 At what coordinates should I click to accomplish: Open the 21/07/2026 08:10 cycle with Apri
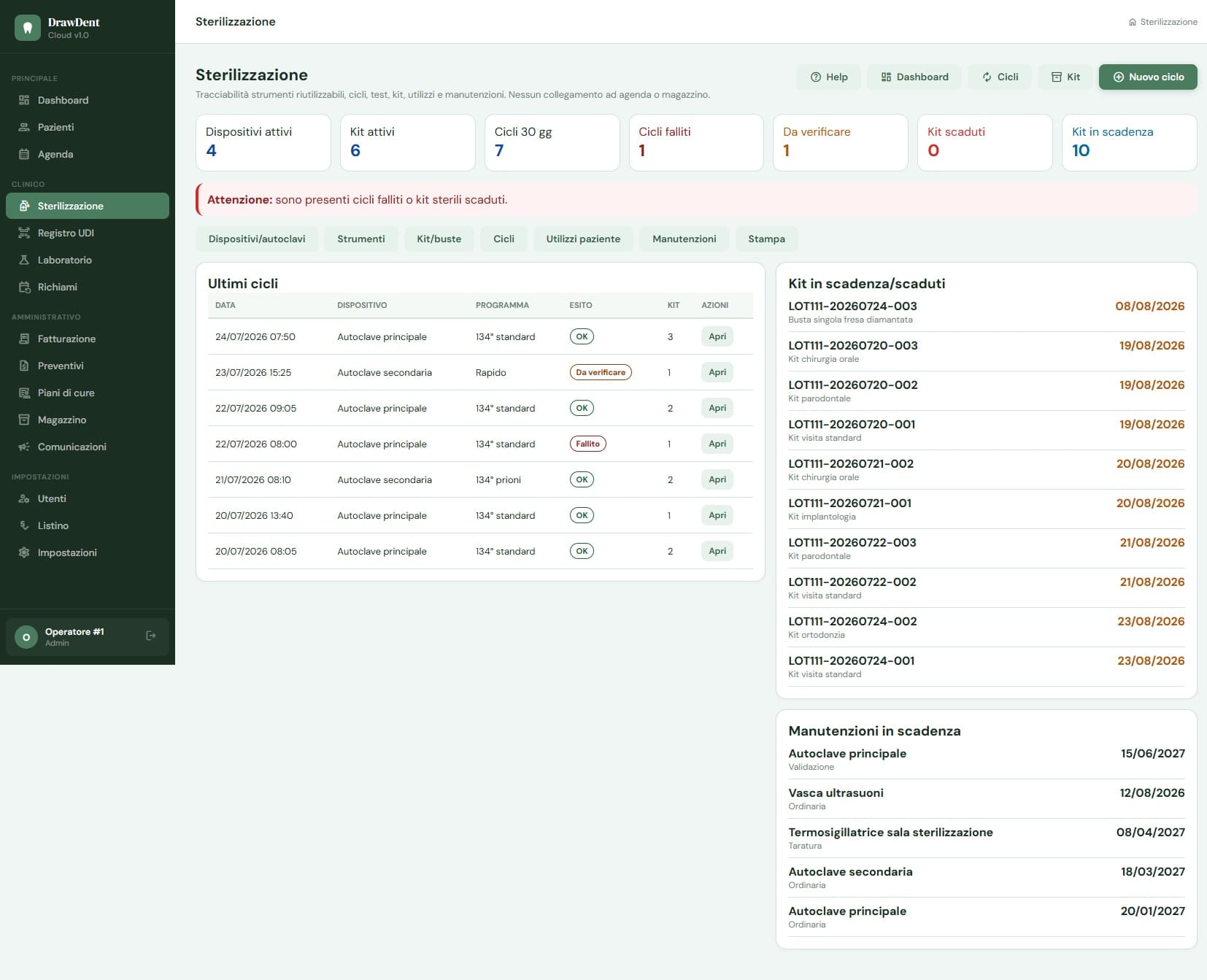pyautogui.click(x=717, y=479)
